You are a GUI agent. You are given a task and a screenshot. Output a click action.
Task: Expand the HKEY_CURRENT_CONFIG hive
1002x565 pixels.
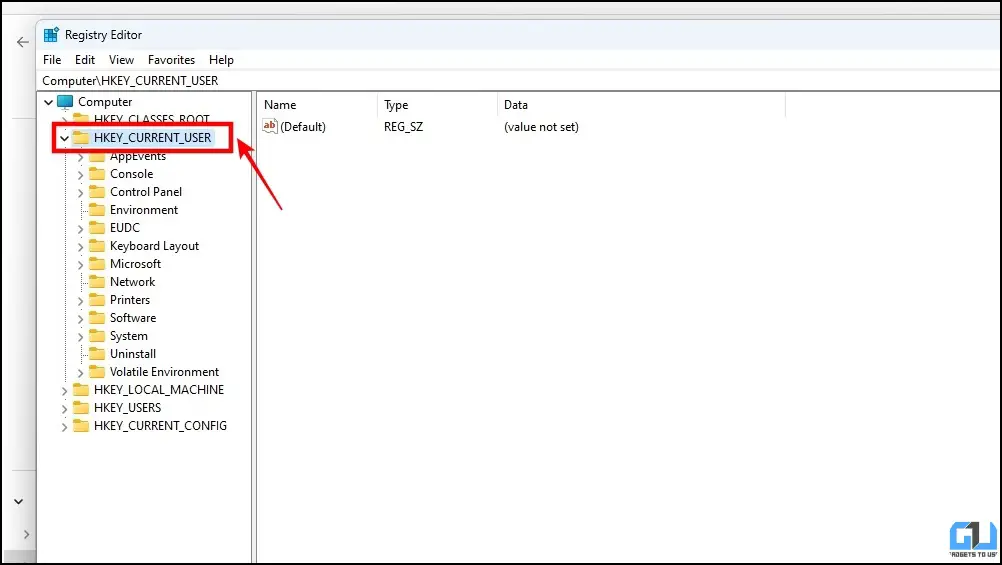tap(65, 426)
